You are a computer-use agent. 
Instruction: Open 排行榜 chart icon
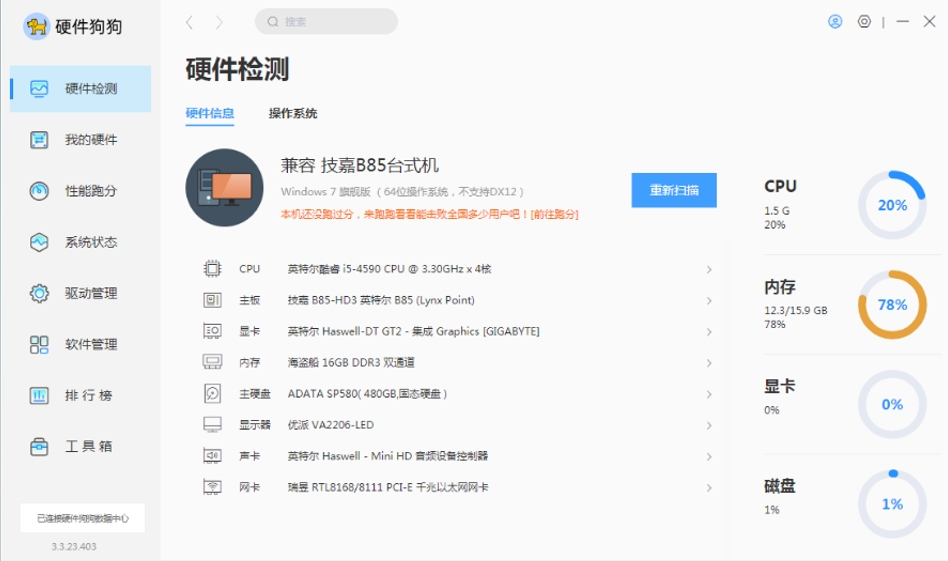(x=39, y=395)
